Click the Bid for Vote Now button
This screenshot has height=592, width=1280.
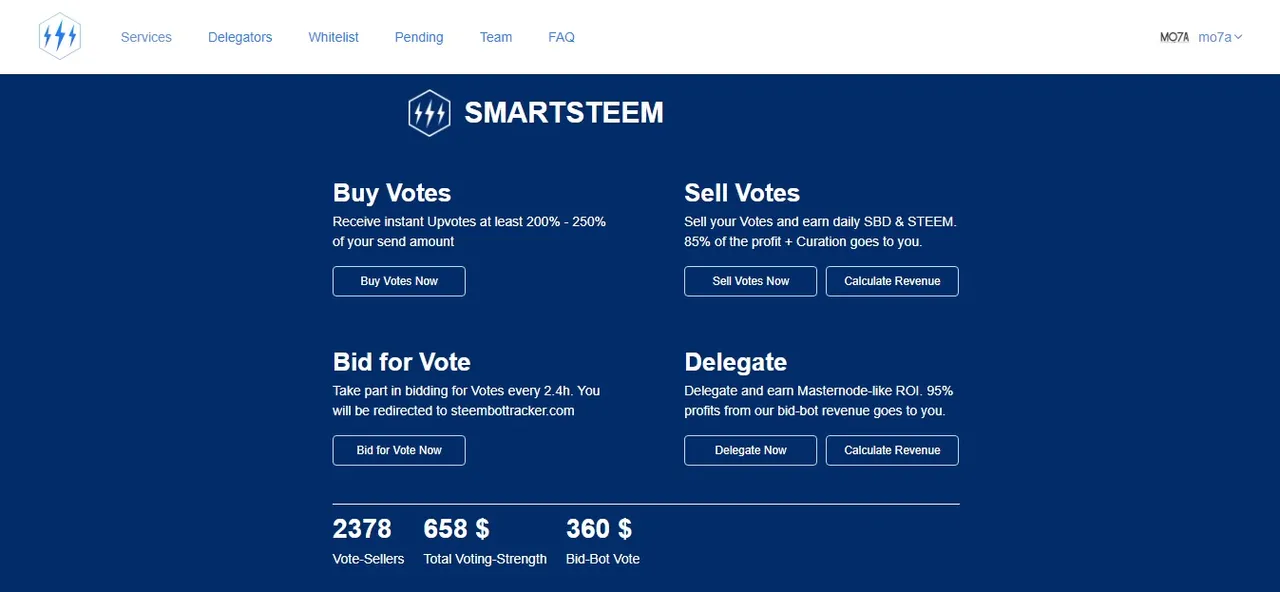point(399,450)
